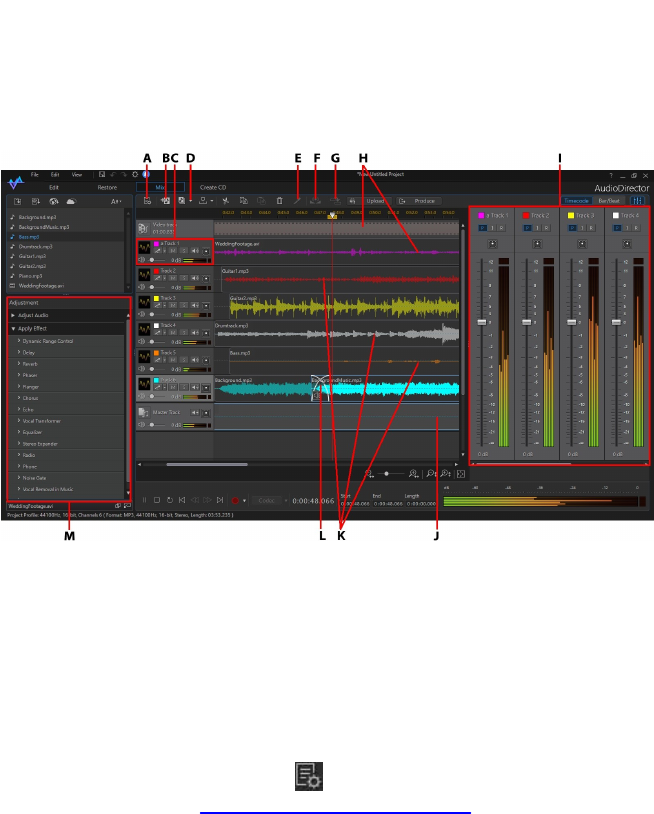
Task: Toggle solo S on Track 4
Action: 183,332
